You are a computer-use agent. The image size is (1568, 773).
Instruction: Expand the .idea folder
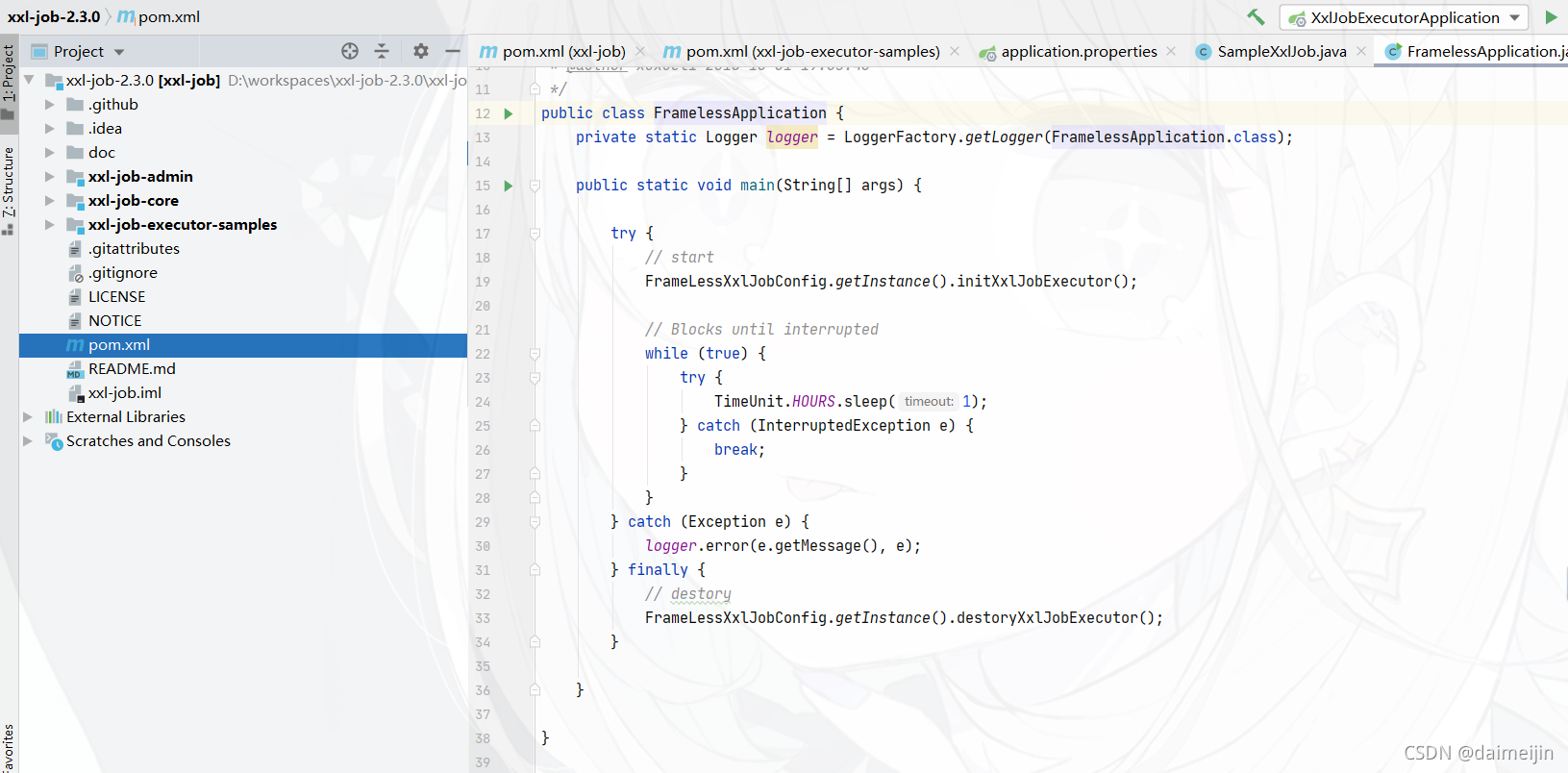tap(50, 128)
